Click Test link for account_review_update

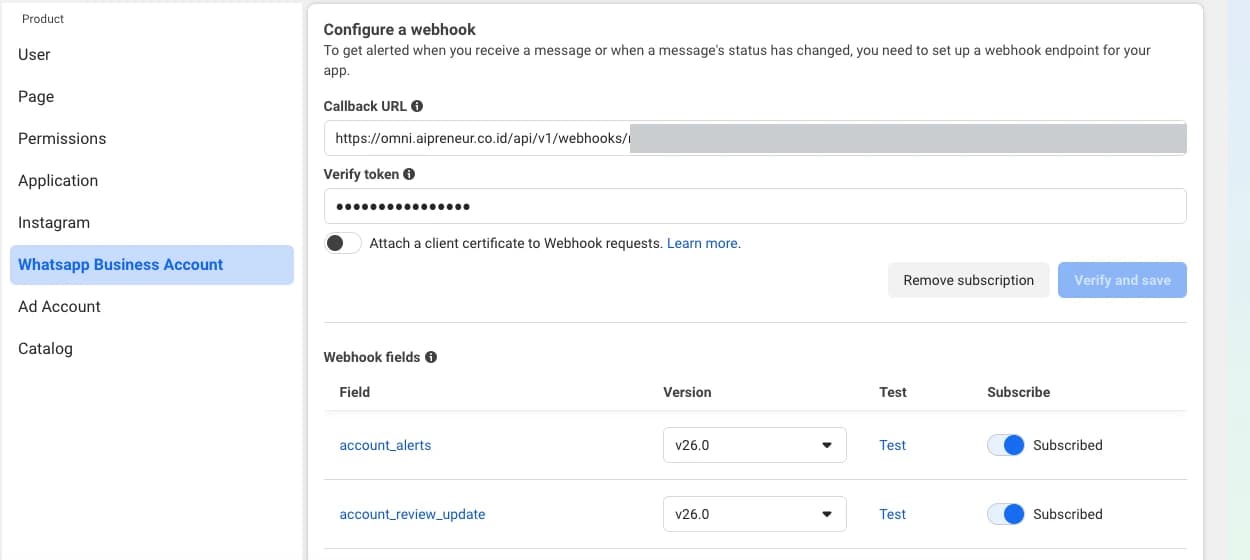pyautogui.click(x=893, y=514)
